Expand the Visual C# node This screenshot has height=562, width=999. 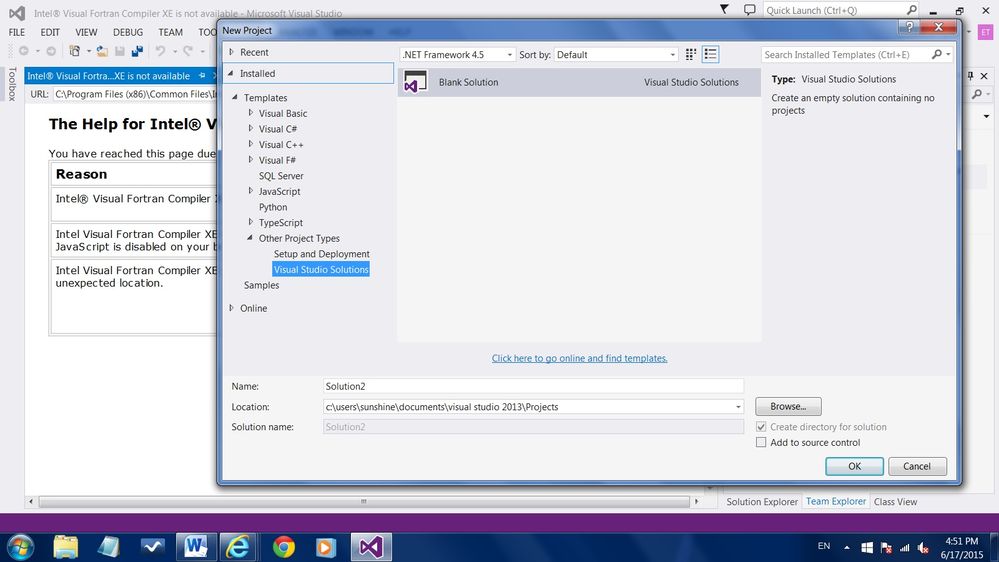click(x=250, y=129)
